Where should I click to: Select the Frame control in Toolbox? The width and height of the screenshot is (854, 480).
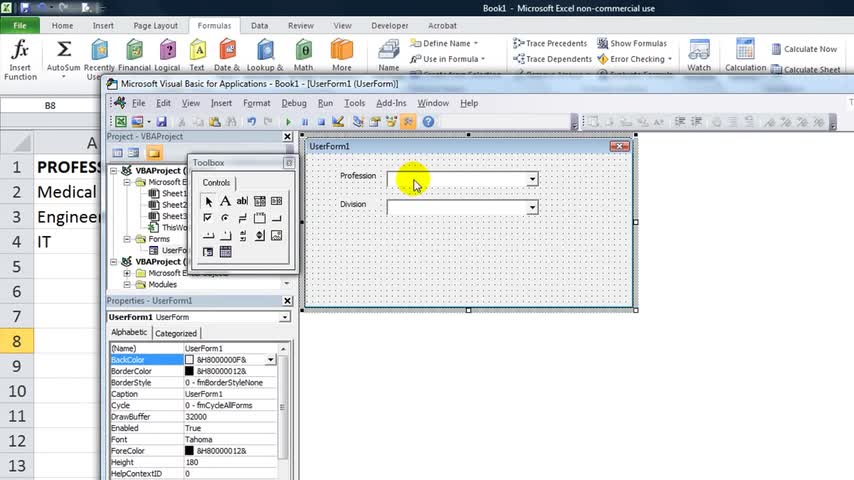coord(260,218)
